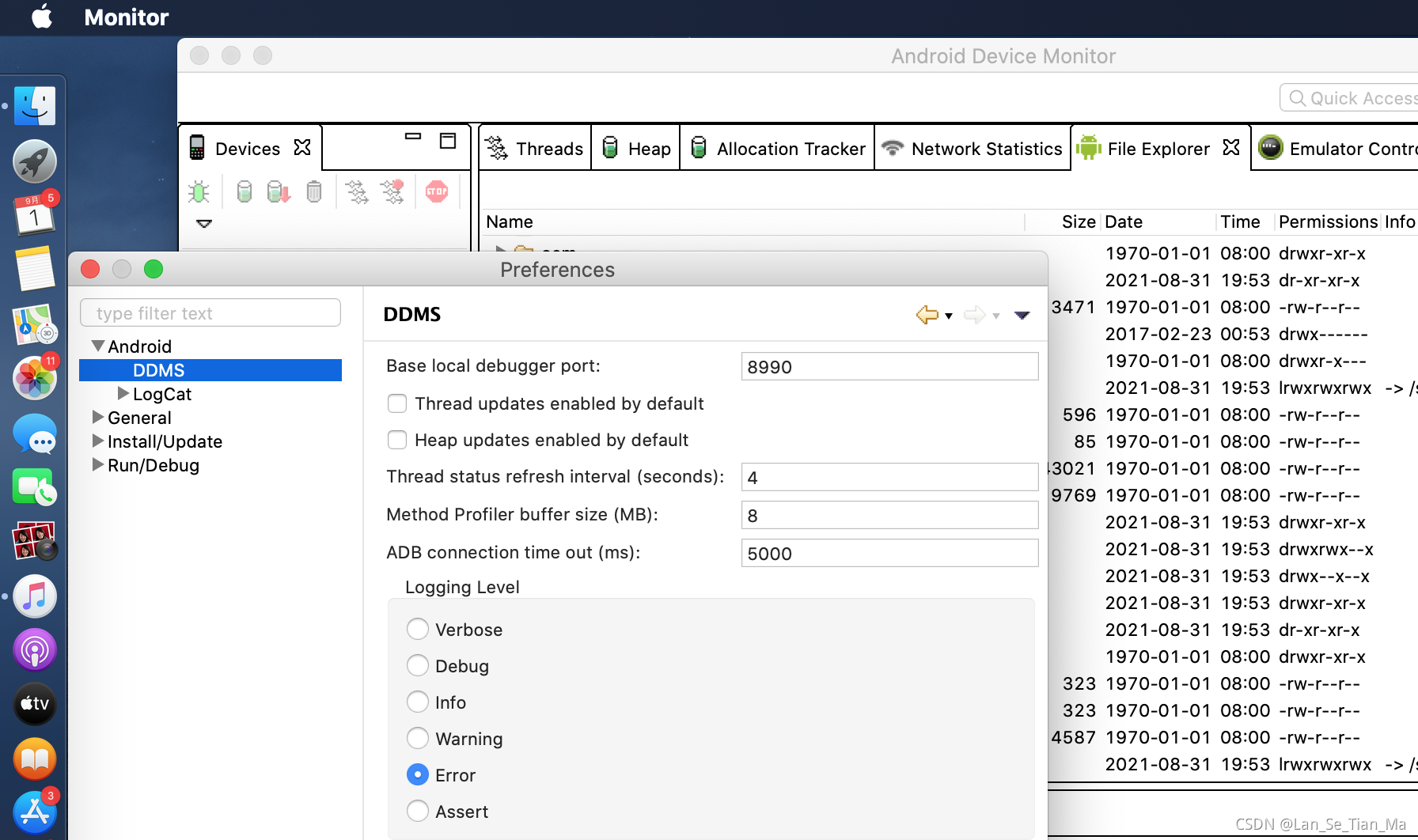
Task: Open the Devices view dropdown menu arrow
Action: (x=204, y=224)
